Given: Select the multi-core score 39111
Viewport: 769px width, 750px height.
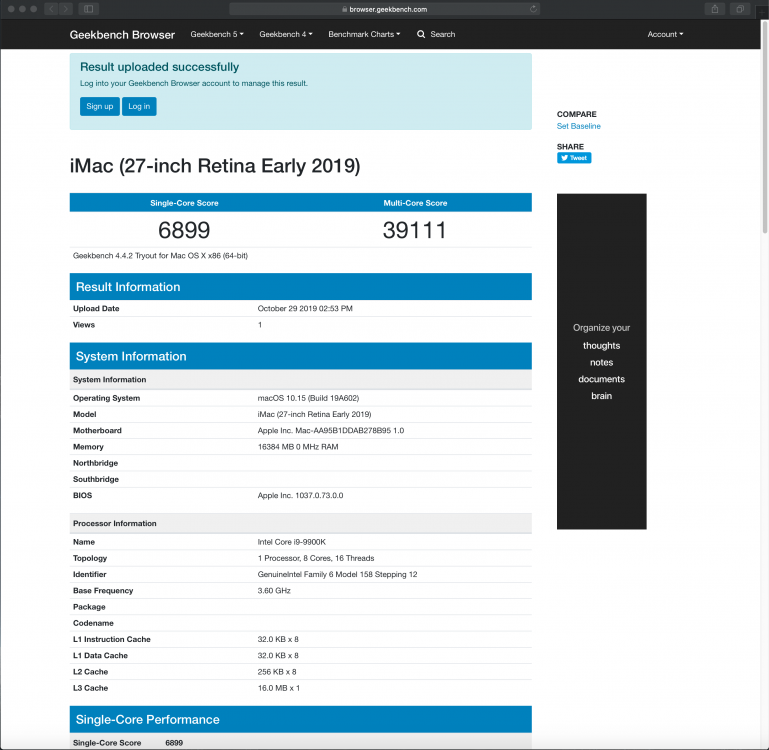Looking at the screenshot, I should [x=415, y=230].
